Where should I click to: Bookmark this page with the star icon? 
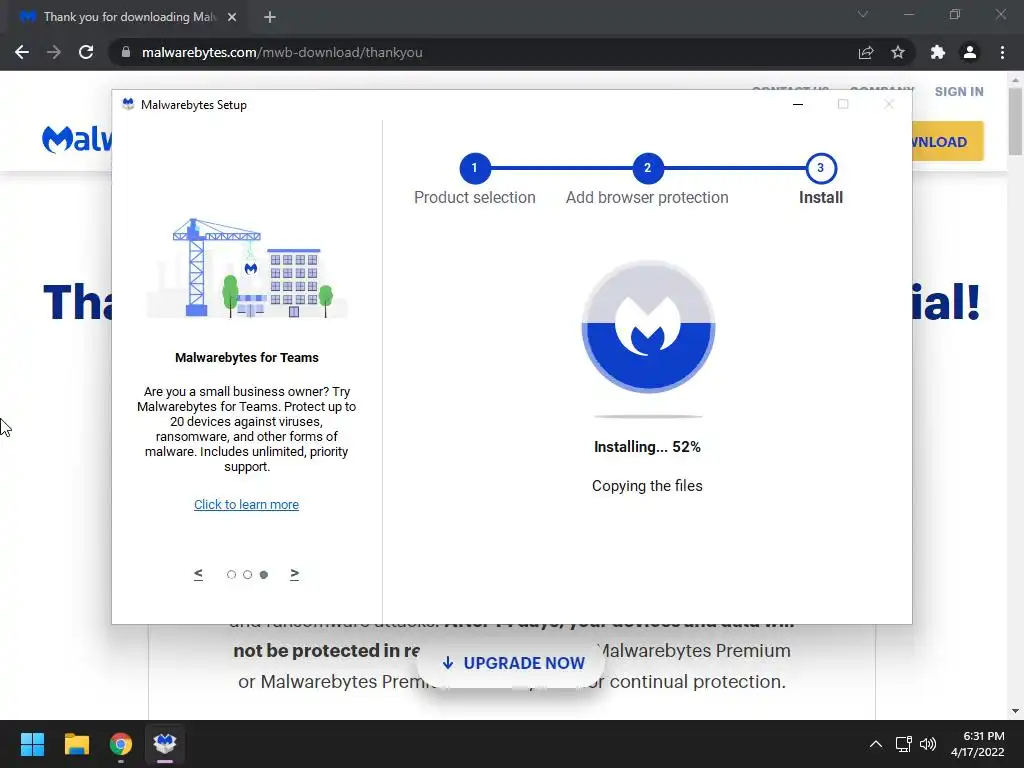coord(898,52)
